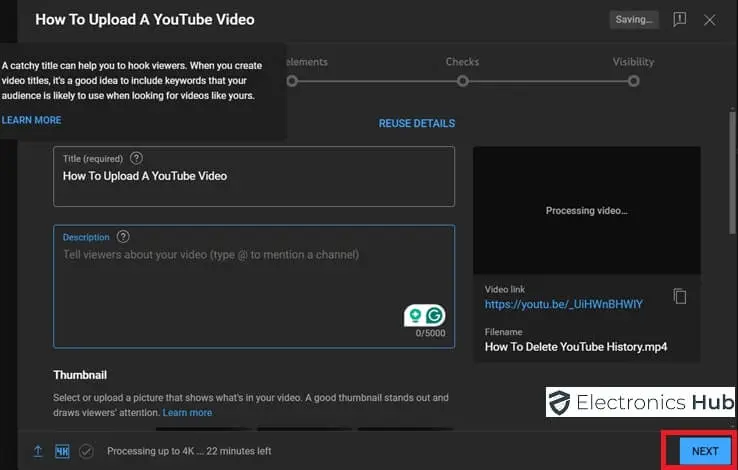This screenshot has height=470, width=738.
Task: Go to the Checks step
Action: 462,62
